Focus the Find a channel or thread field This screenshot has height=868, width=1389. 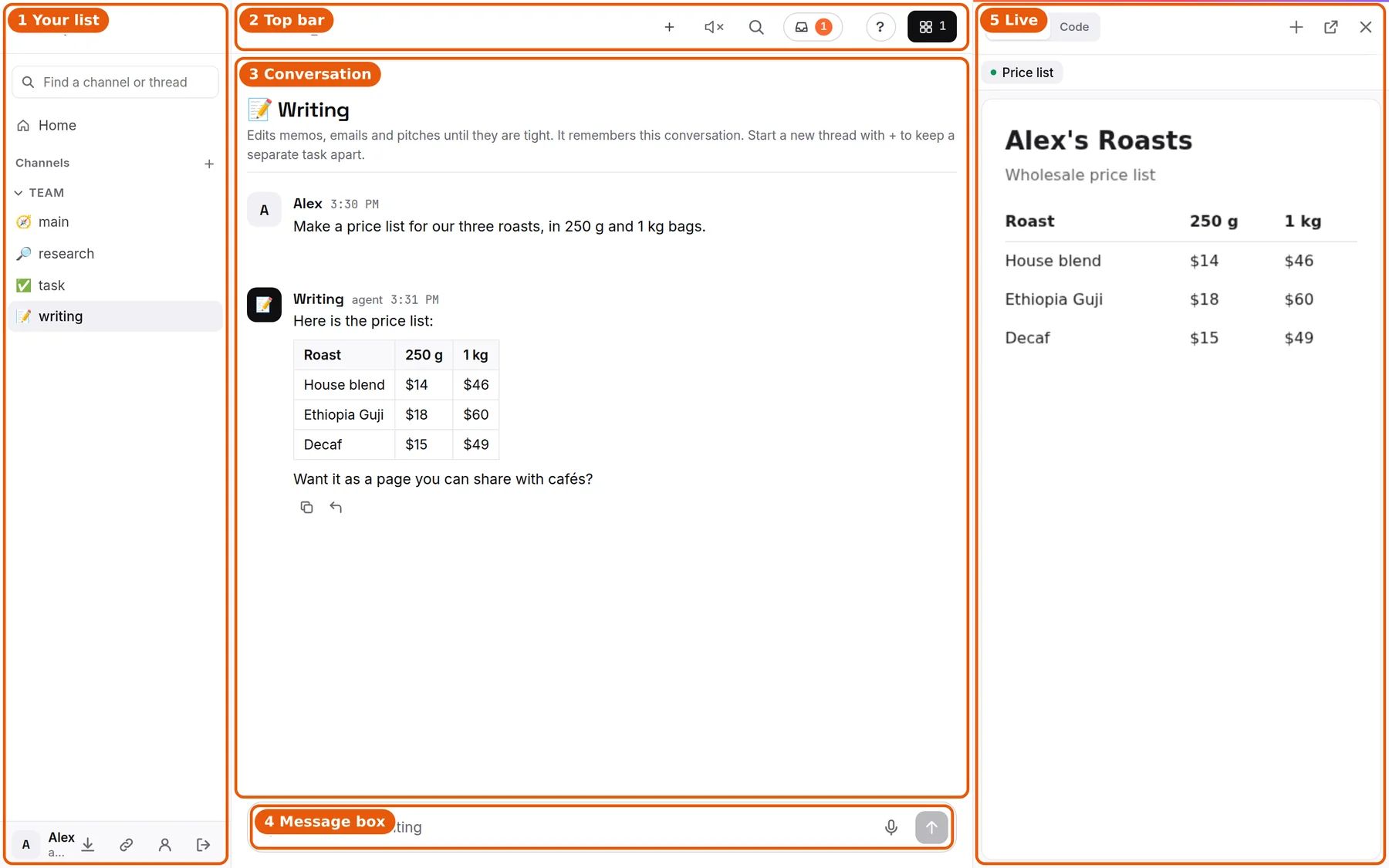(x=116, y=83)
